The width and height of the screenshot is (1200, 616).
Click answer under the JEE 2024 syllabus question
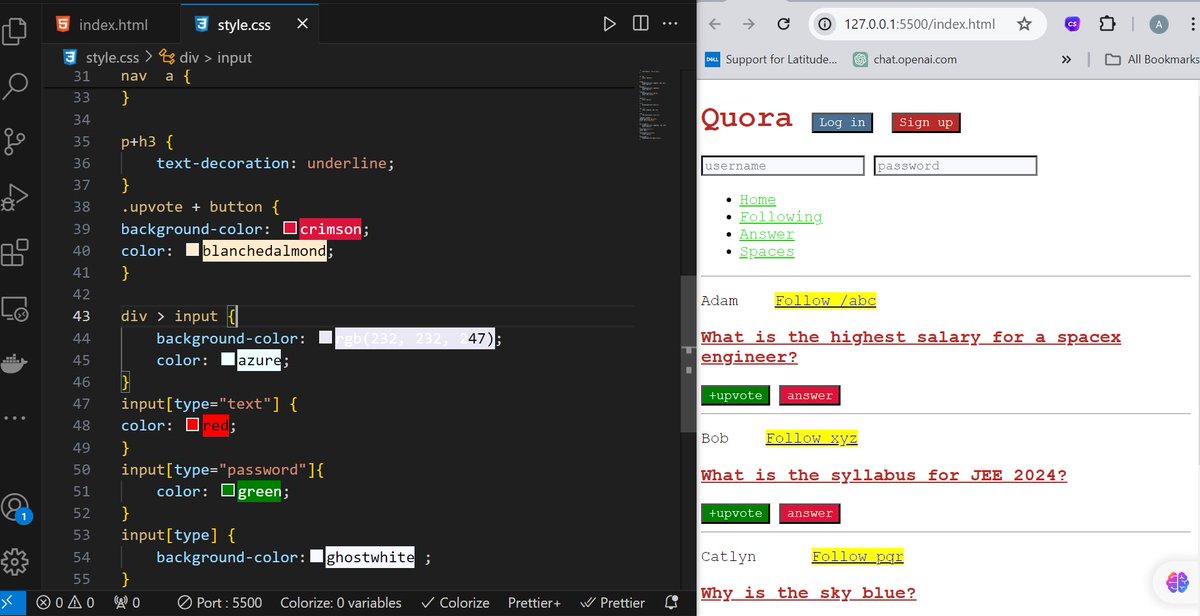tap(810, 514)
